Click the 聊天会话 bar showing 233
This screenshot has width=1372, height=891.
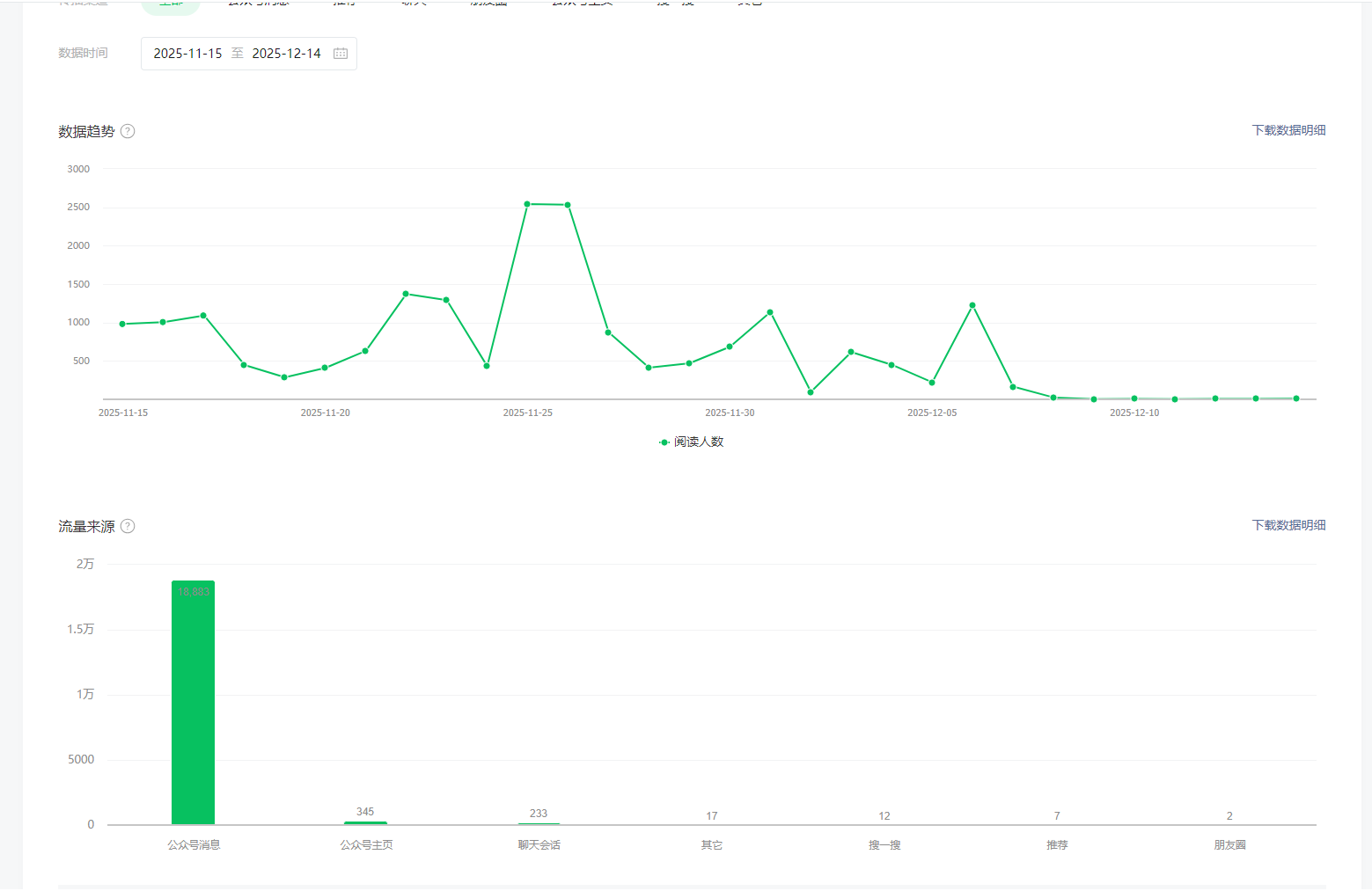coord(539,823)
